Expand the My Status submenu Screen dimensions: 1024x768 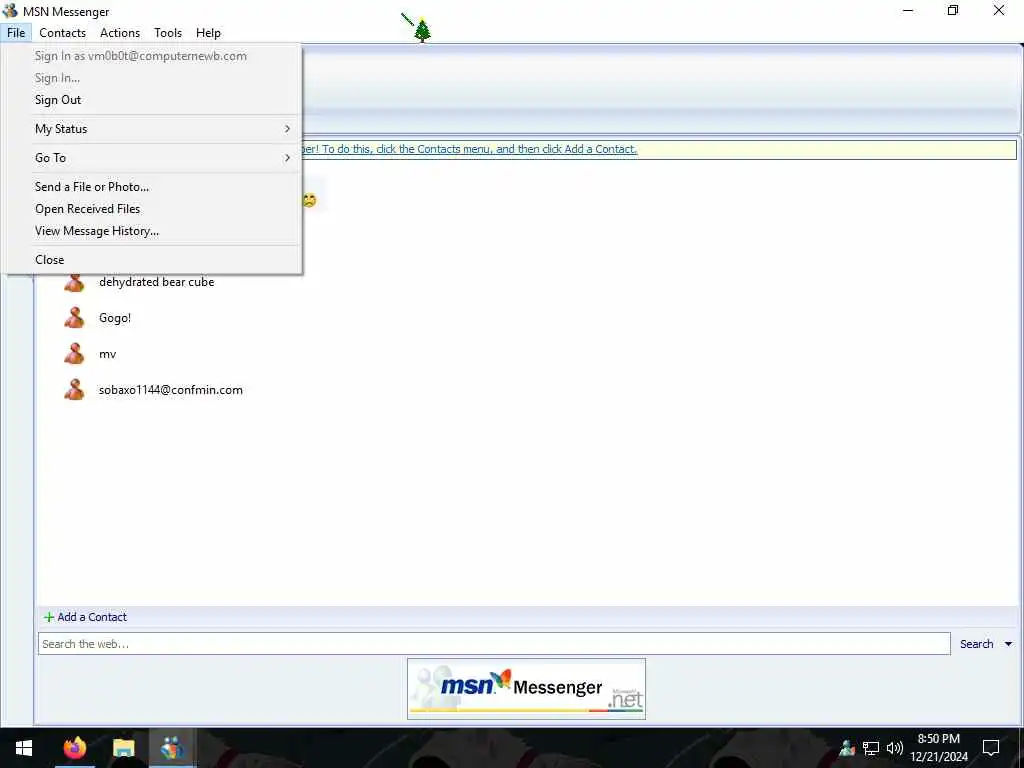(152, 129)
